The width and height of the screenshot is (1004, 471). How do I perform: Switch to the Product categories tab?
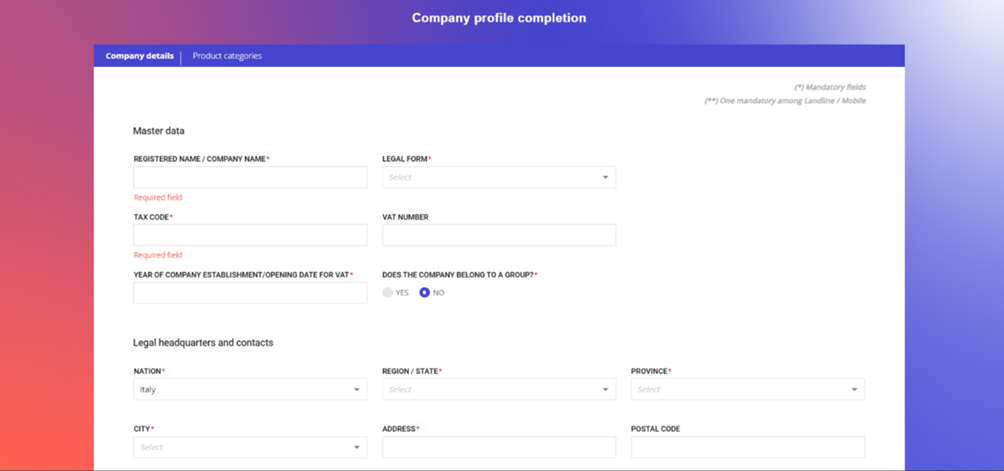(x=227, y=56)
